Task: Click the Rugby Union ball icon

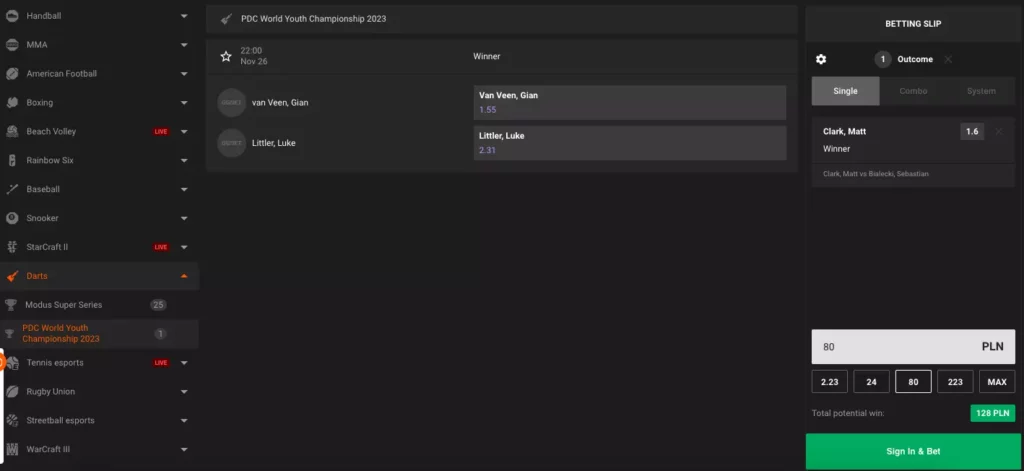Action: pyautogui.click(x=12, y=391)
